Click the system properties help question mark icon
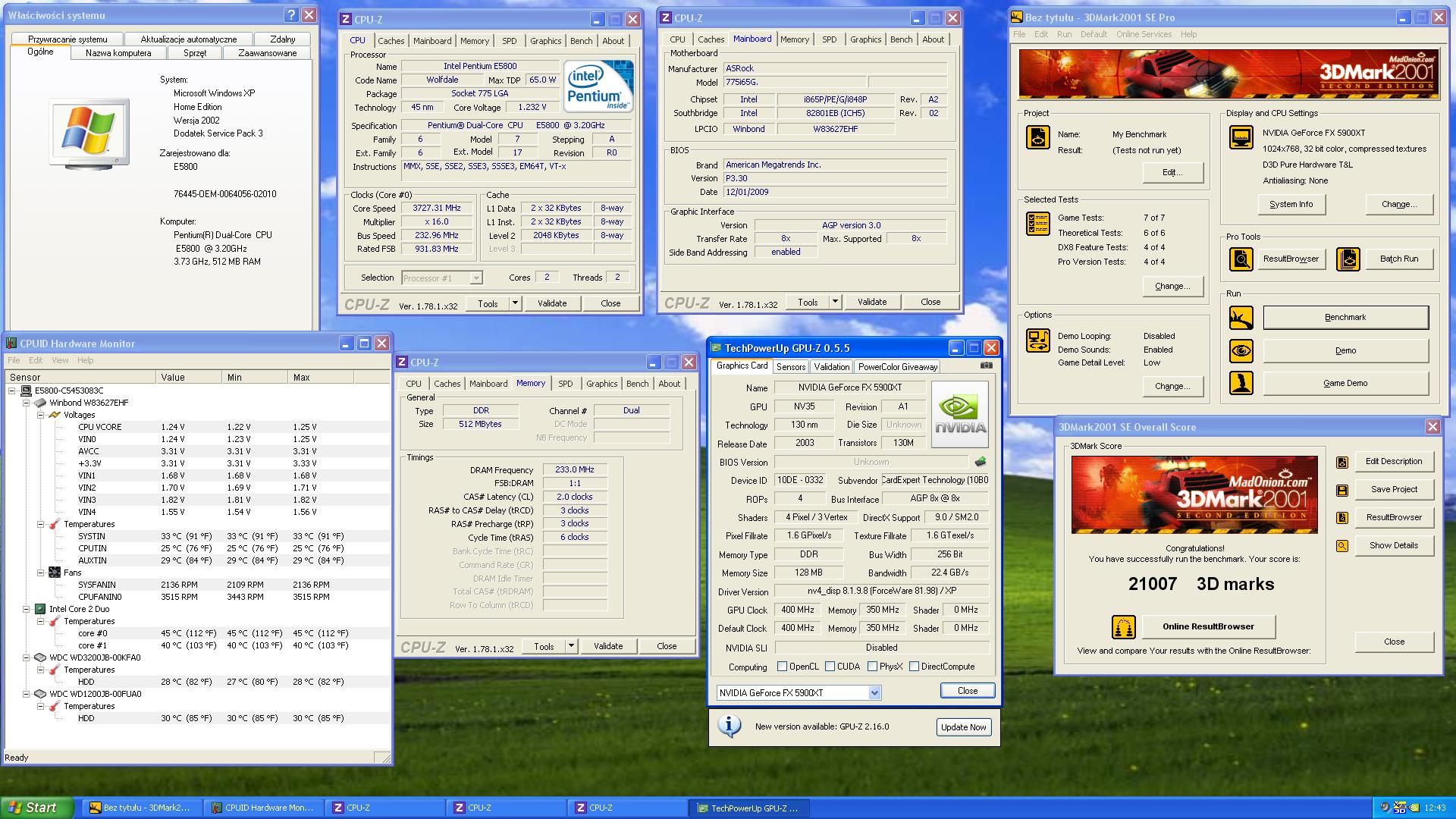This screenshot has width=1456, height=819. [292, 15]
